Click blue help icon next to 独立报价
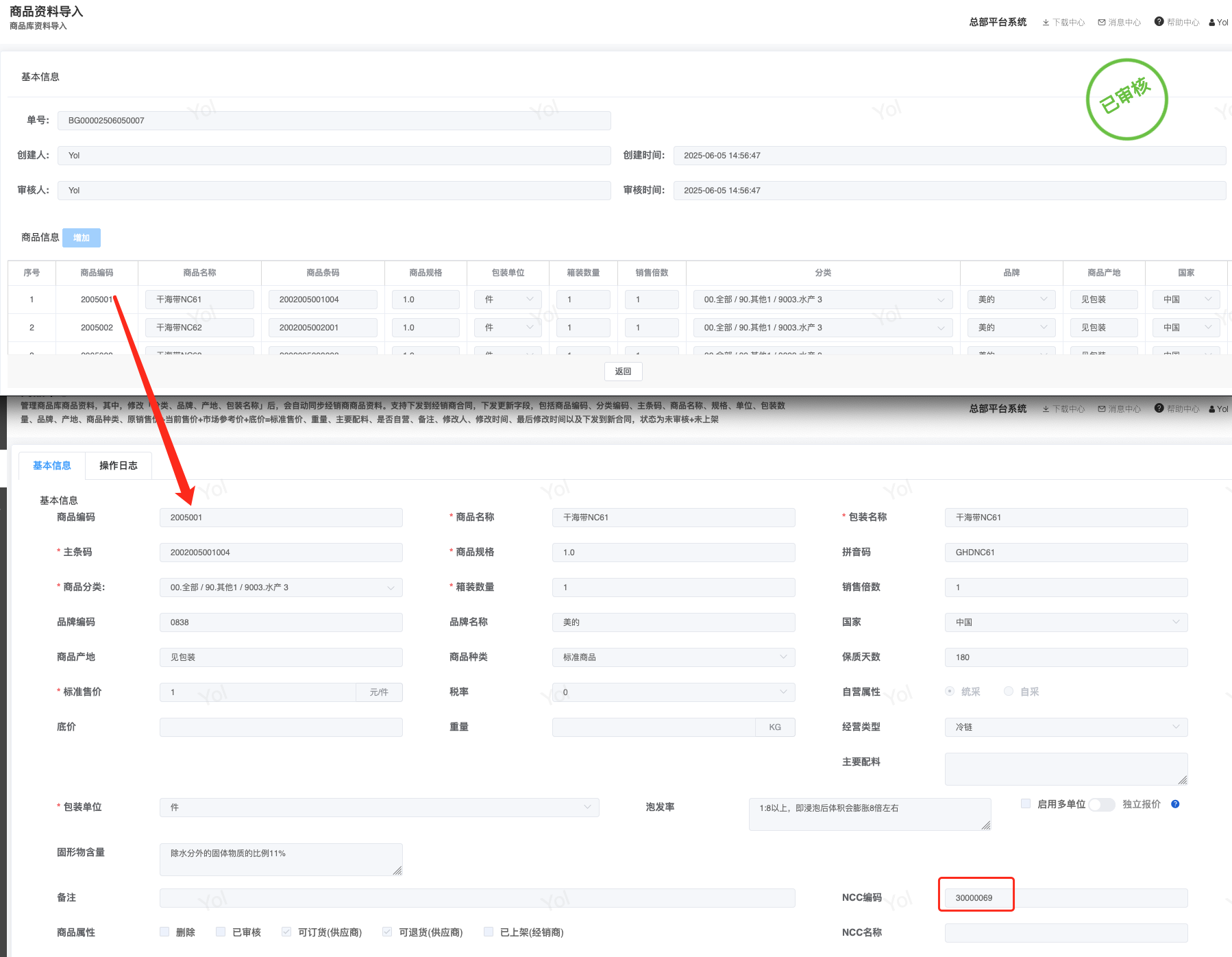Viewport: 1232px width, 957px height. pos(1175,804)
